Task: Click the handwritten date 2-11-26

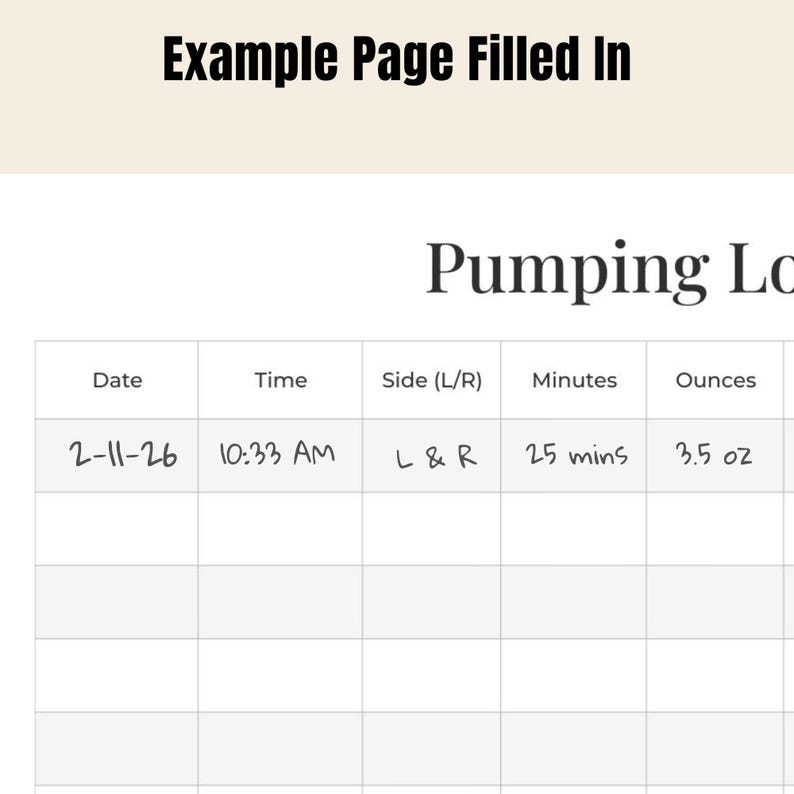Action: click(123, 454)
